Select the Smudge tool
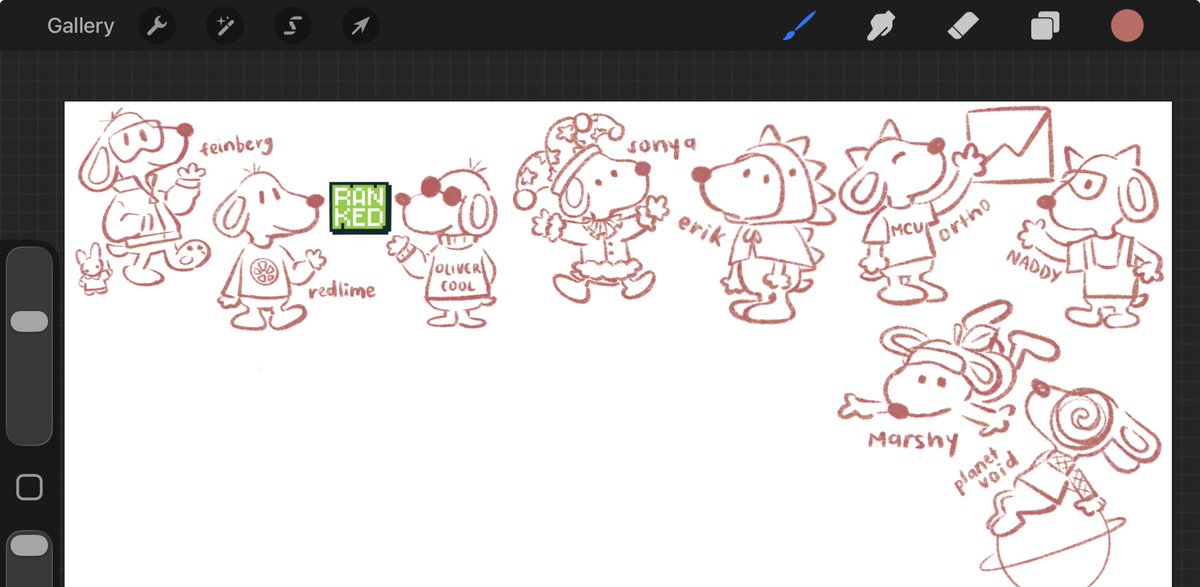 coord(880,26)
